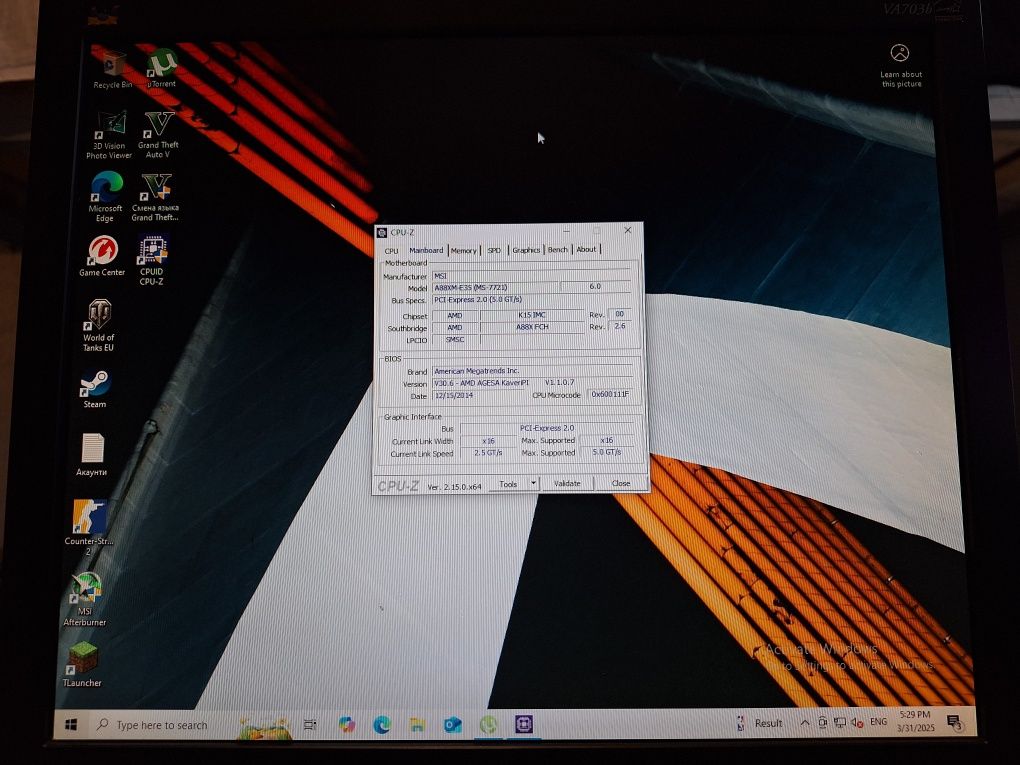Screen dimensions: 1020x765
Task: Select the Microsoft Edge desktop icon
Action: [105, 196]
